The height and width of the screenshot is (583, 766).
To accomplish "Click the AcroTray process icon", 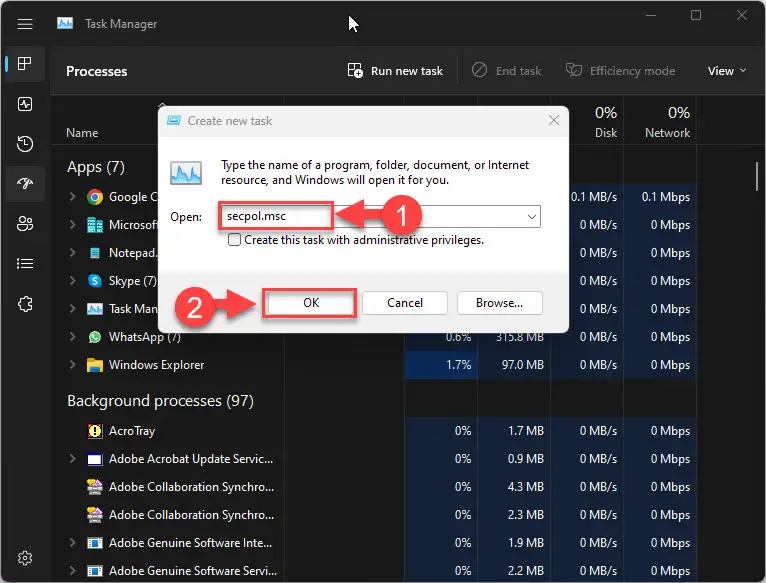I will click(95, 431).
